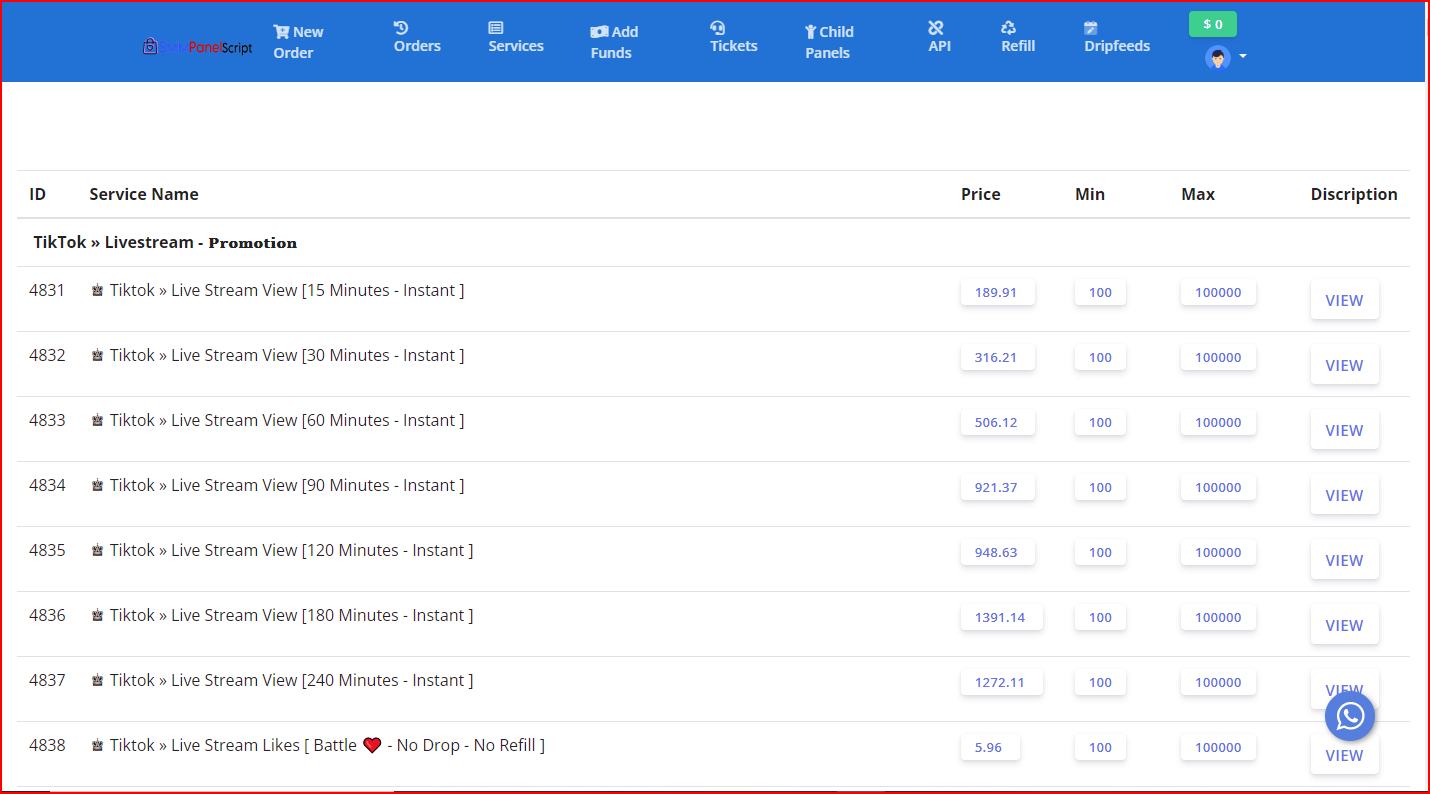View description for service 4831
Screen dimensions: 1430x794
pyautogui.click(x=1344, y=301)
